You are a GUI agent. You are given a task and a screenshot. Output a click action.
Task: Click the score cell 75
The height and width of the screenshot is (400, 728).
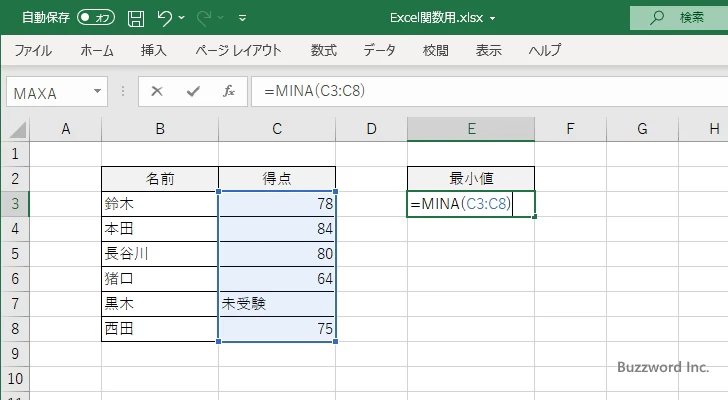(x=277, y=329)
